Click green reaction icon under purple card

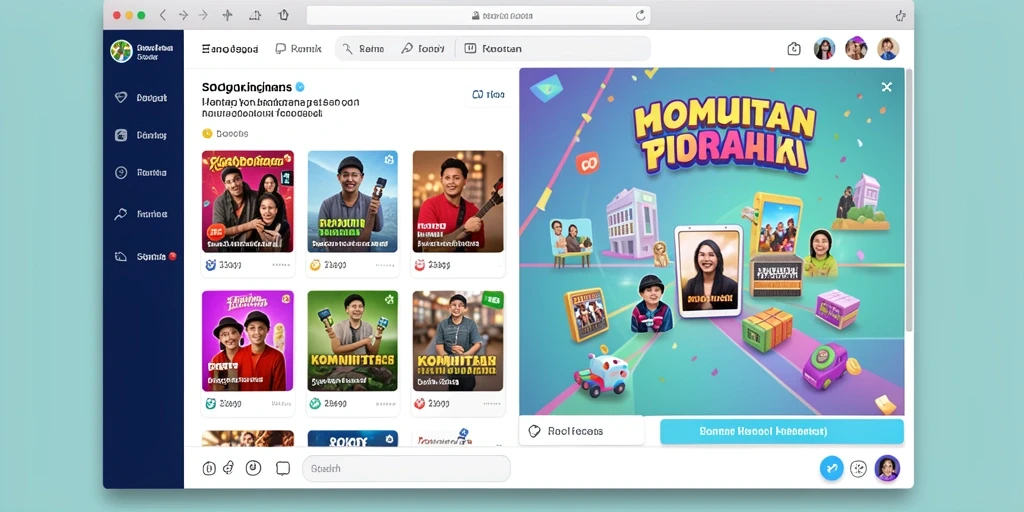(x=210, y=404)
